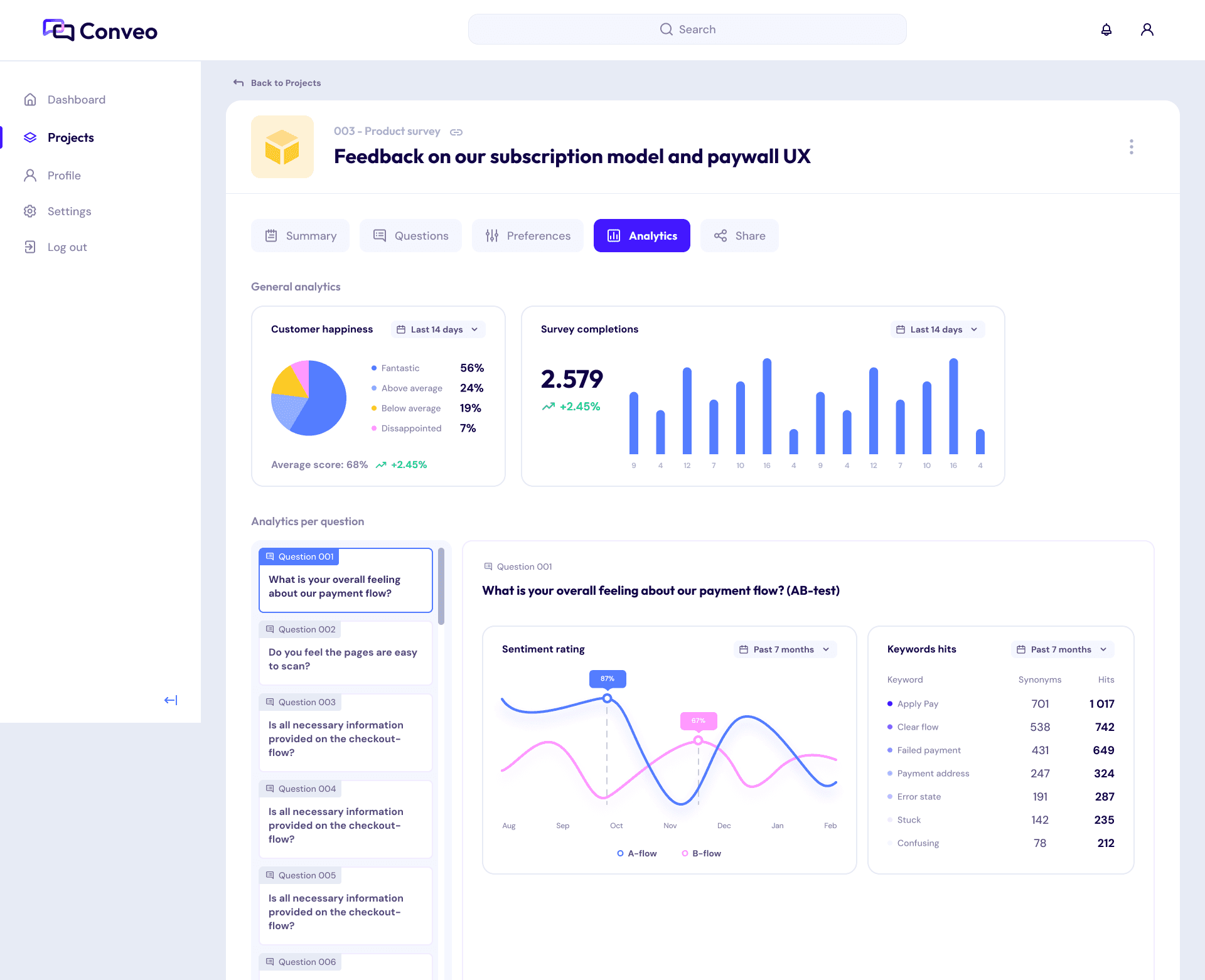
Task: Click the question list scrollbar
Action: point(441,587)
